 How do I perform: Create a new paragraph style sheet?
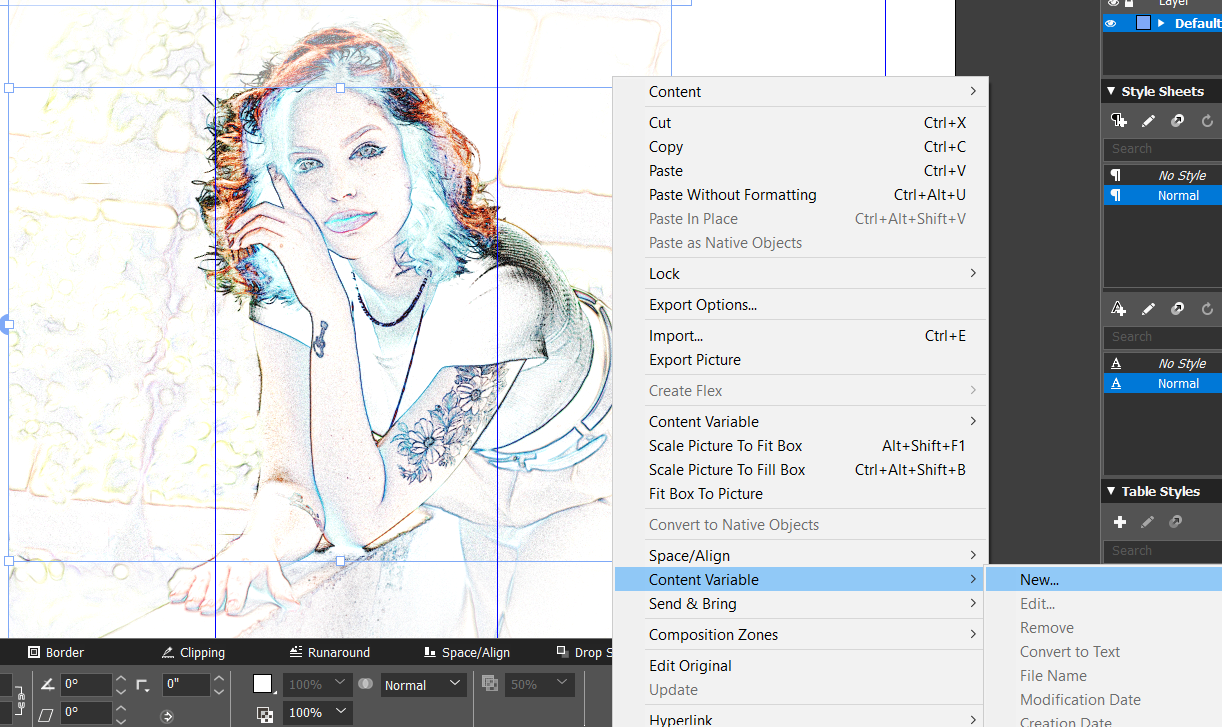[1119, 120]
